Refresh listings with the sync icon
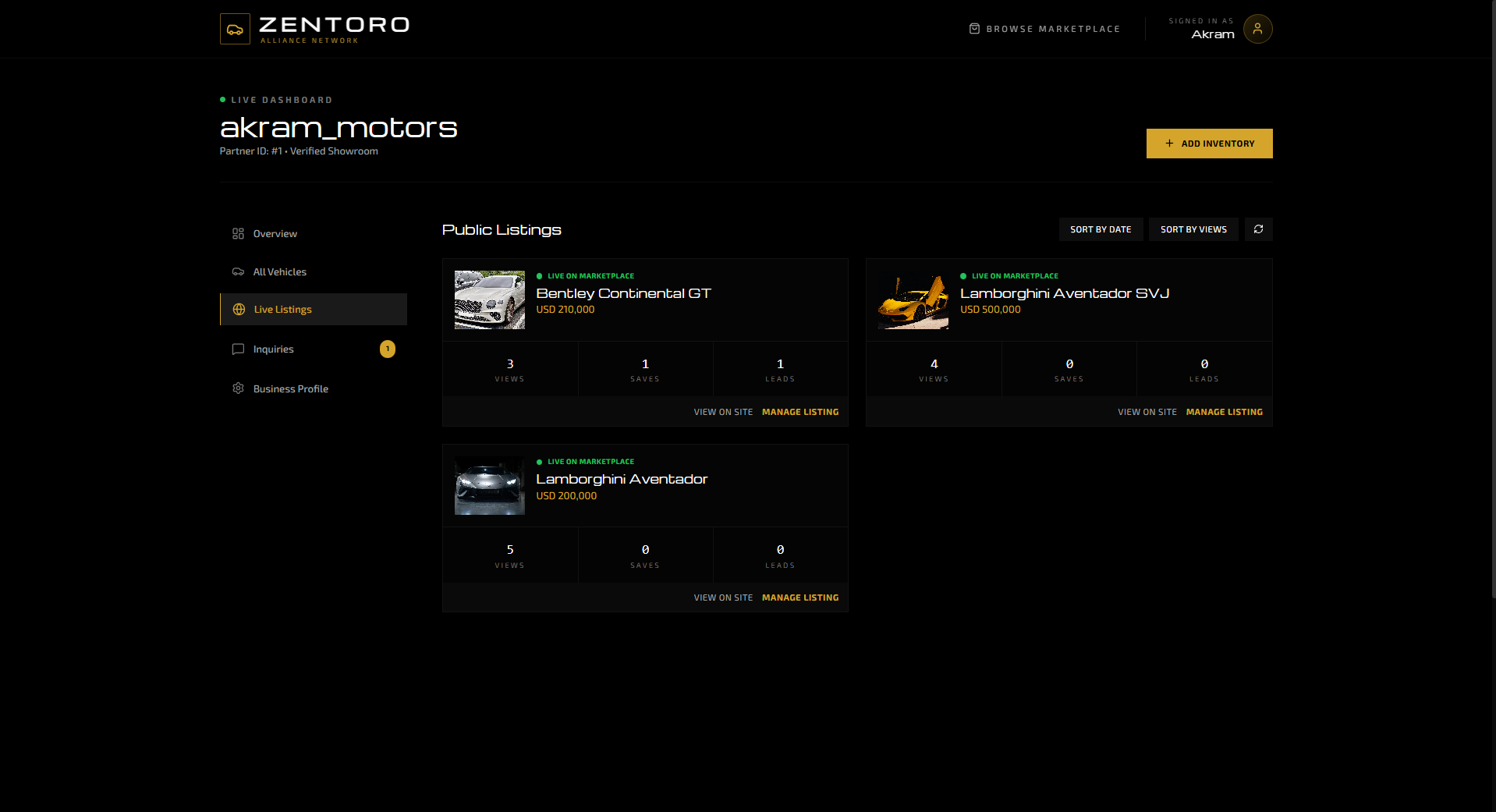This screenshot has width=1496, height=812. pyautogui.click(x=1257, y=229)
